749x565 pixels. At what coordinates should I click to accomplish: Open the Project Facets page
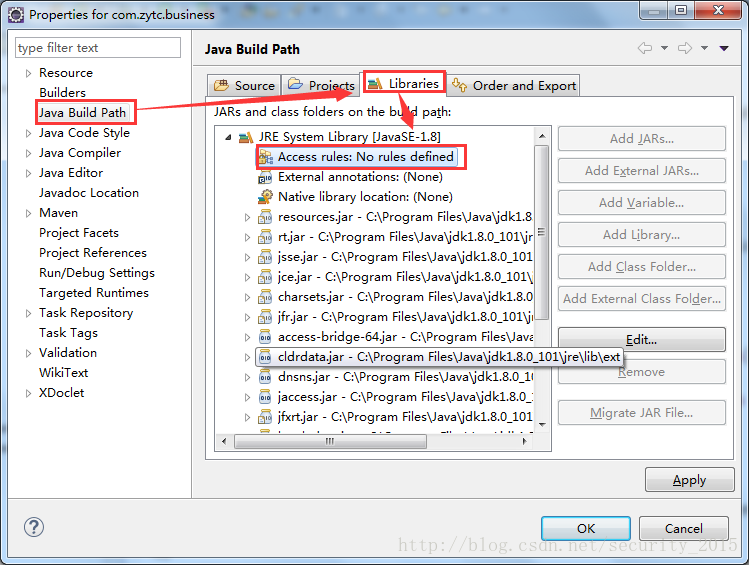click(x=79, y=233)
